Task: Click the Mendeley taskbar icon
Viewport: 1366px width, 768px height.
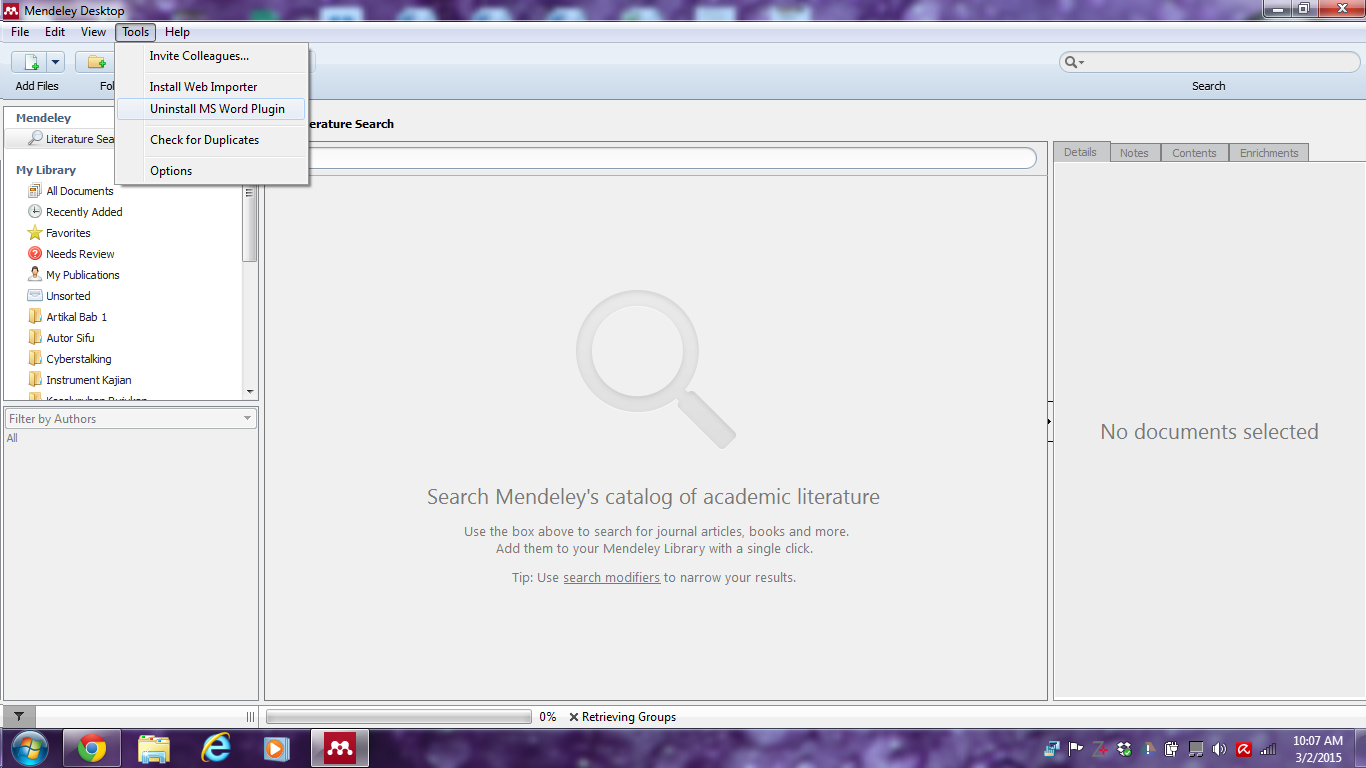Action: (340, 748)
